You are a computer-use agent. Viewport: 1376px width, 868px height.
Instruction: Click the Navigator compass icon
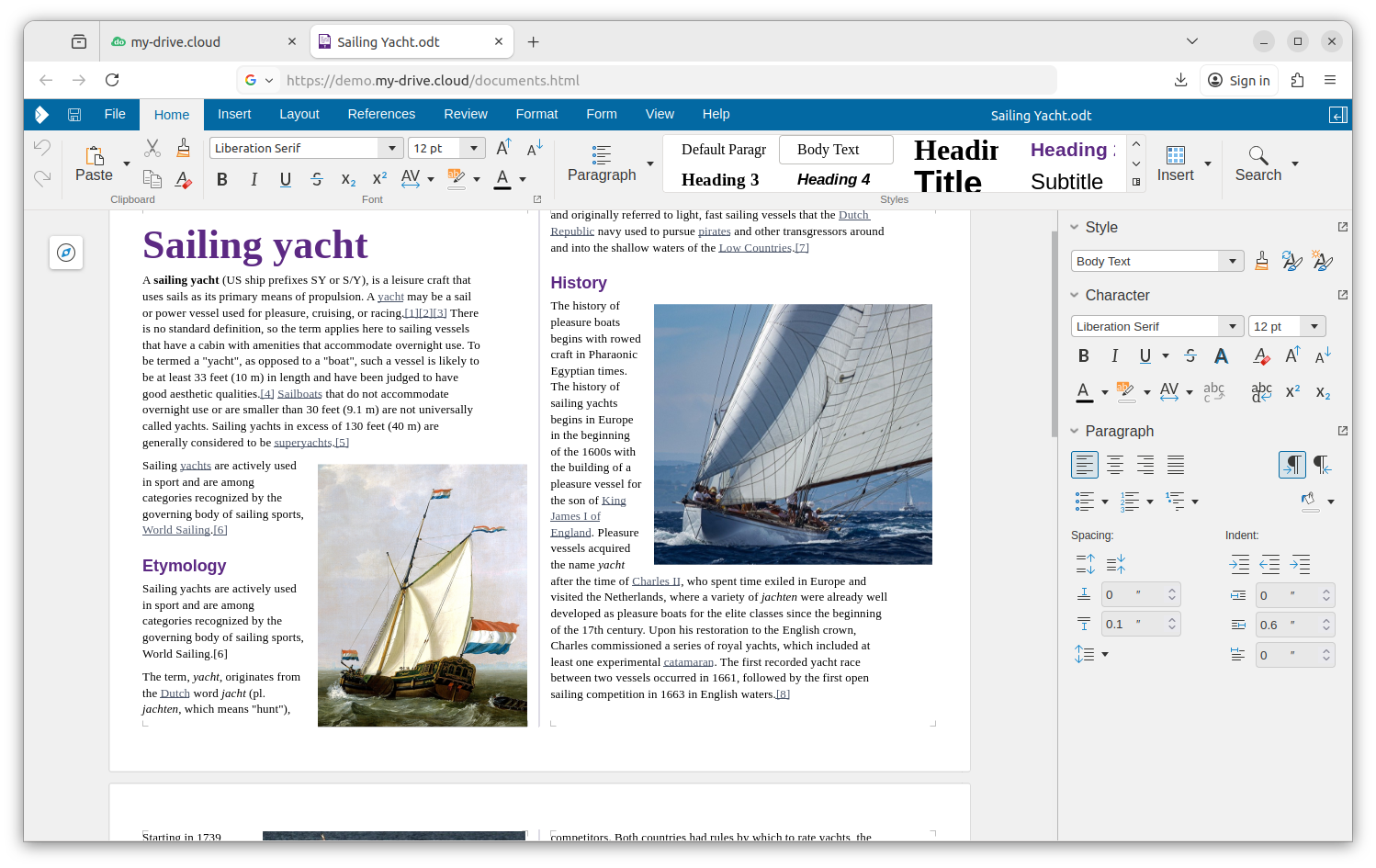tap(66, 253)
